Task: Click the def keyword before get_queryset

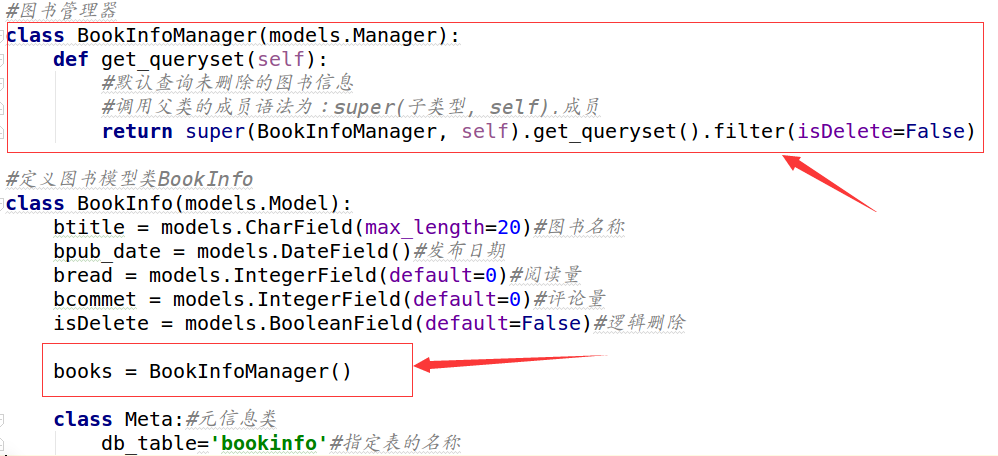Action: (x=71, y=60)
